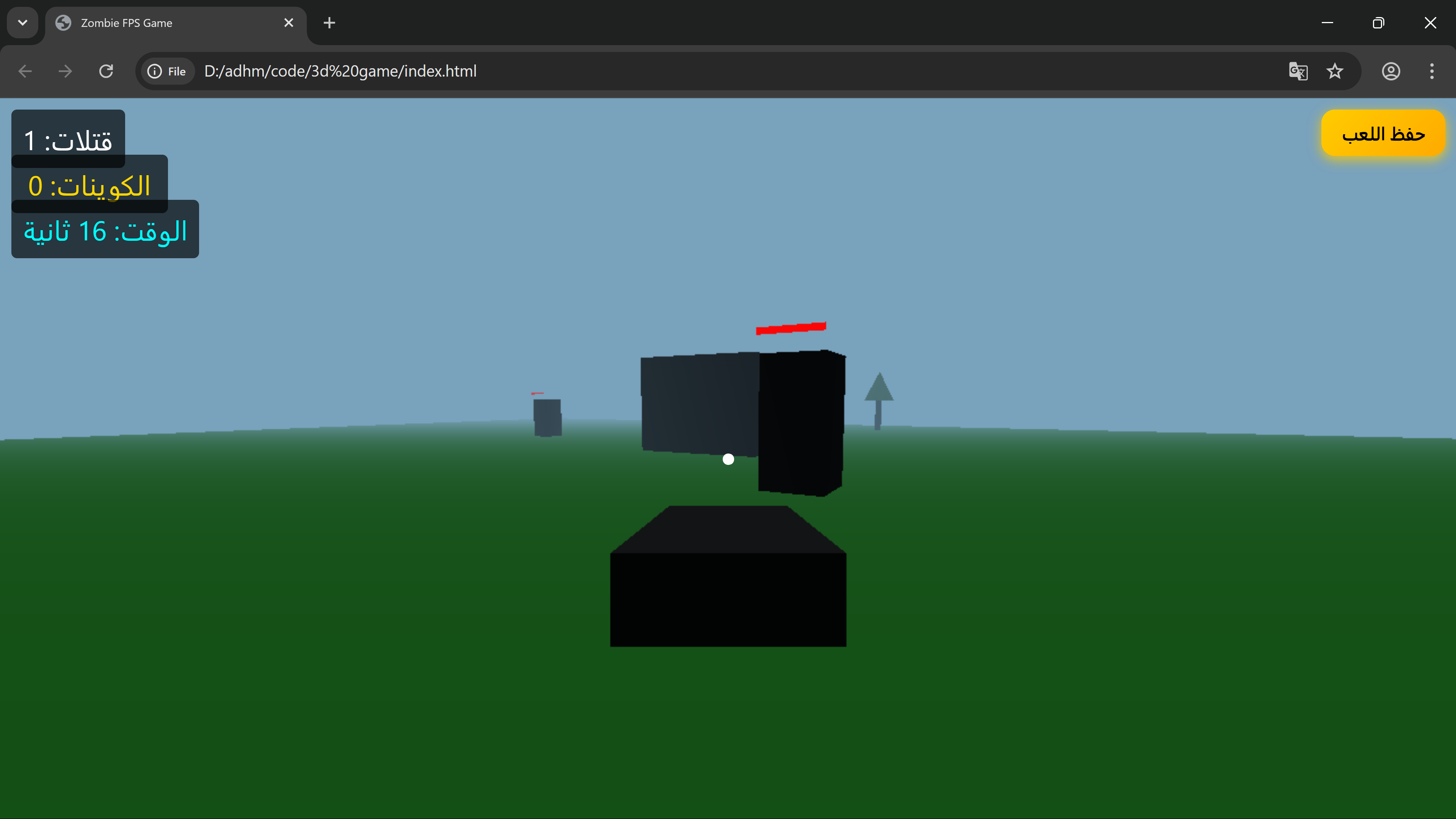The image size is (1456, 819).
Task: Click the browser reload button
Action: (x=106, y=71)
